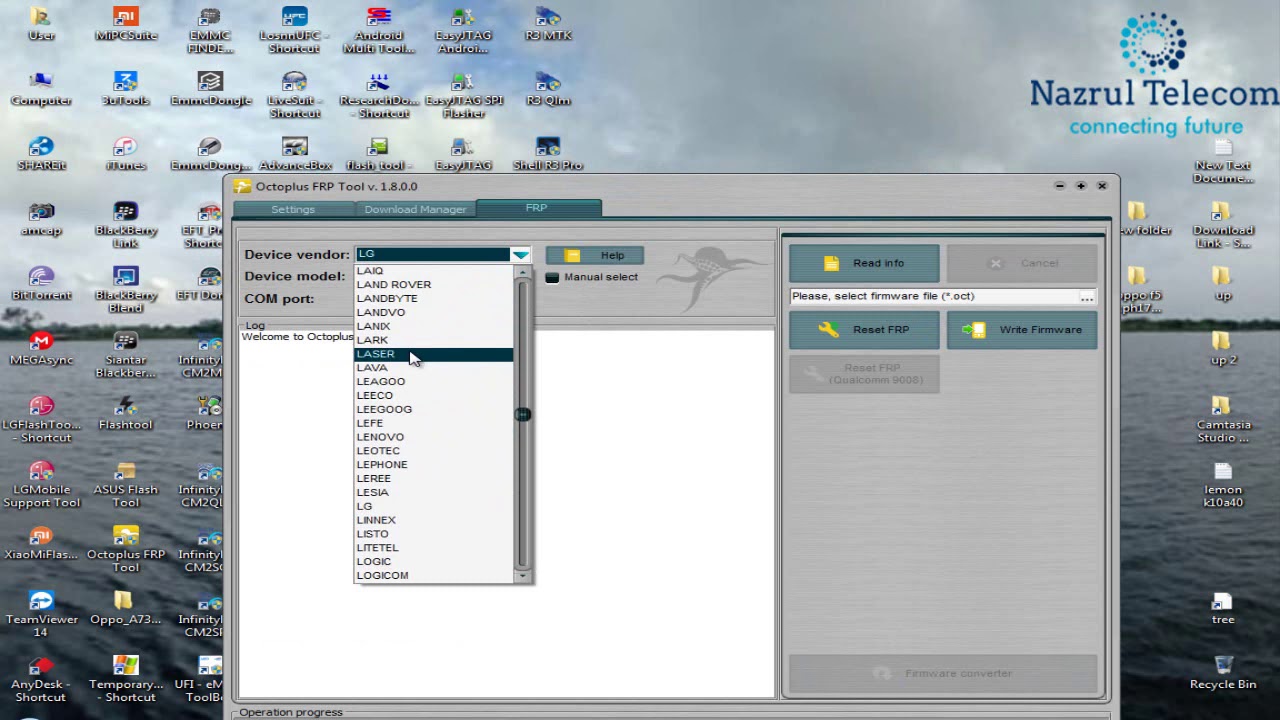Select LAND ROVER vendor entry
1280x720 pixels.
pos(434,285)
